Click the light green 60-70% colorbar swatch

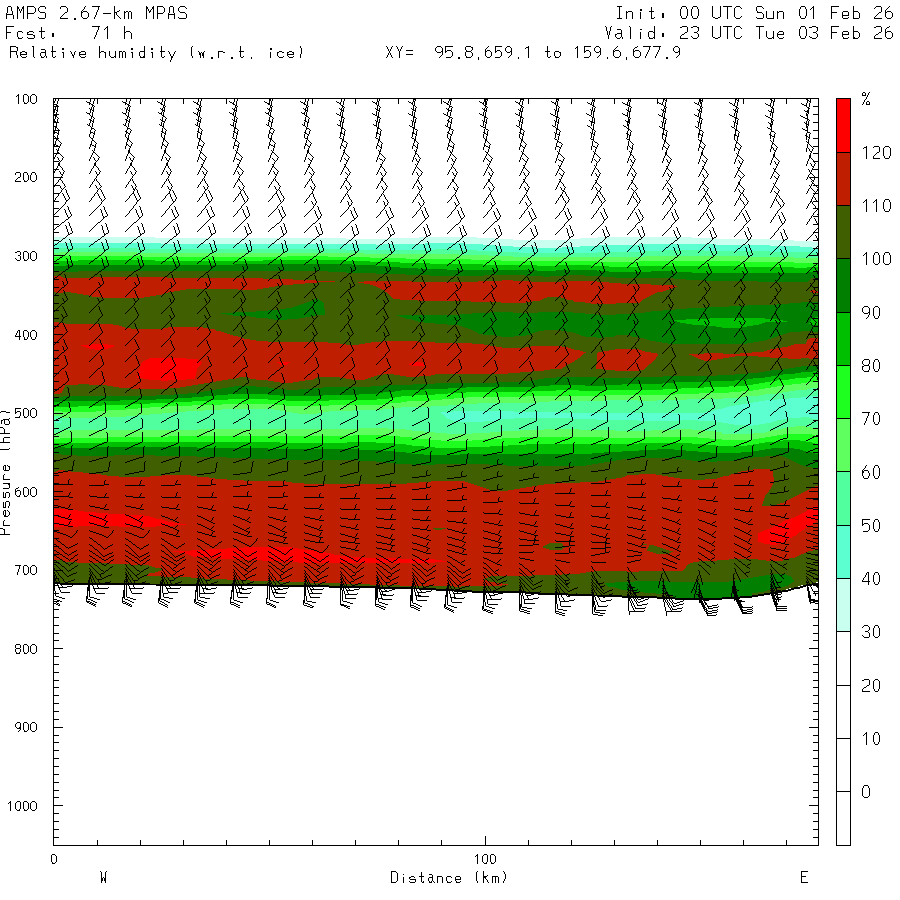point(843,445)
